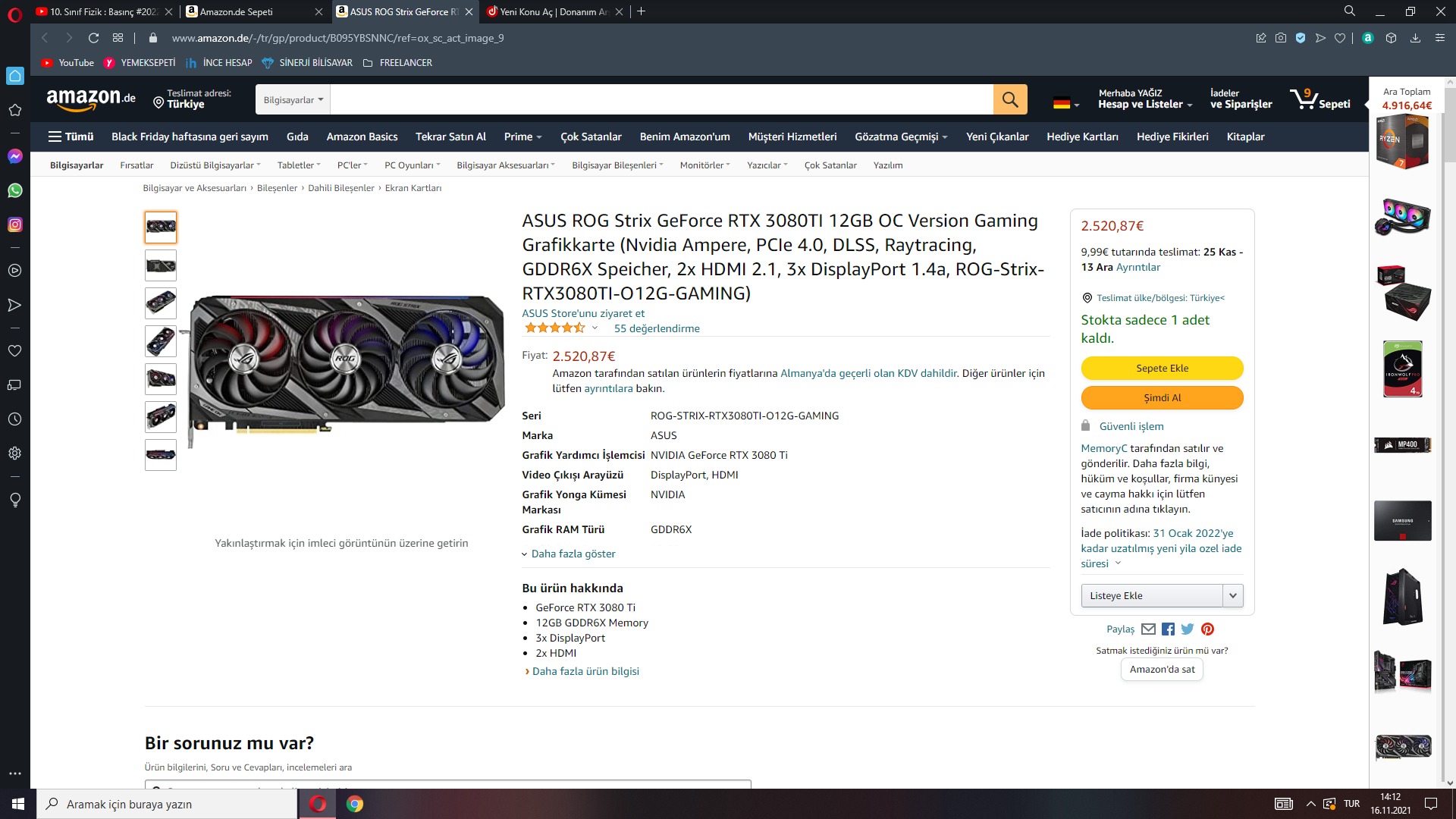
Task: Launch Chrome from Windows taskbar
Action: (354, 804)
